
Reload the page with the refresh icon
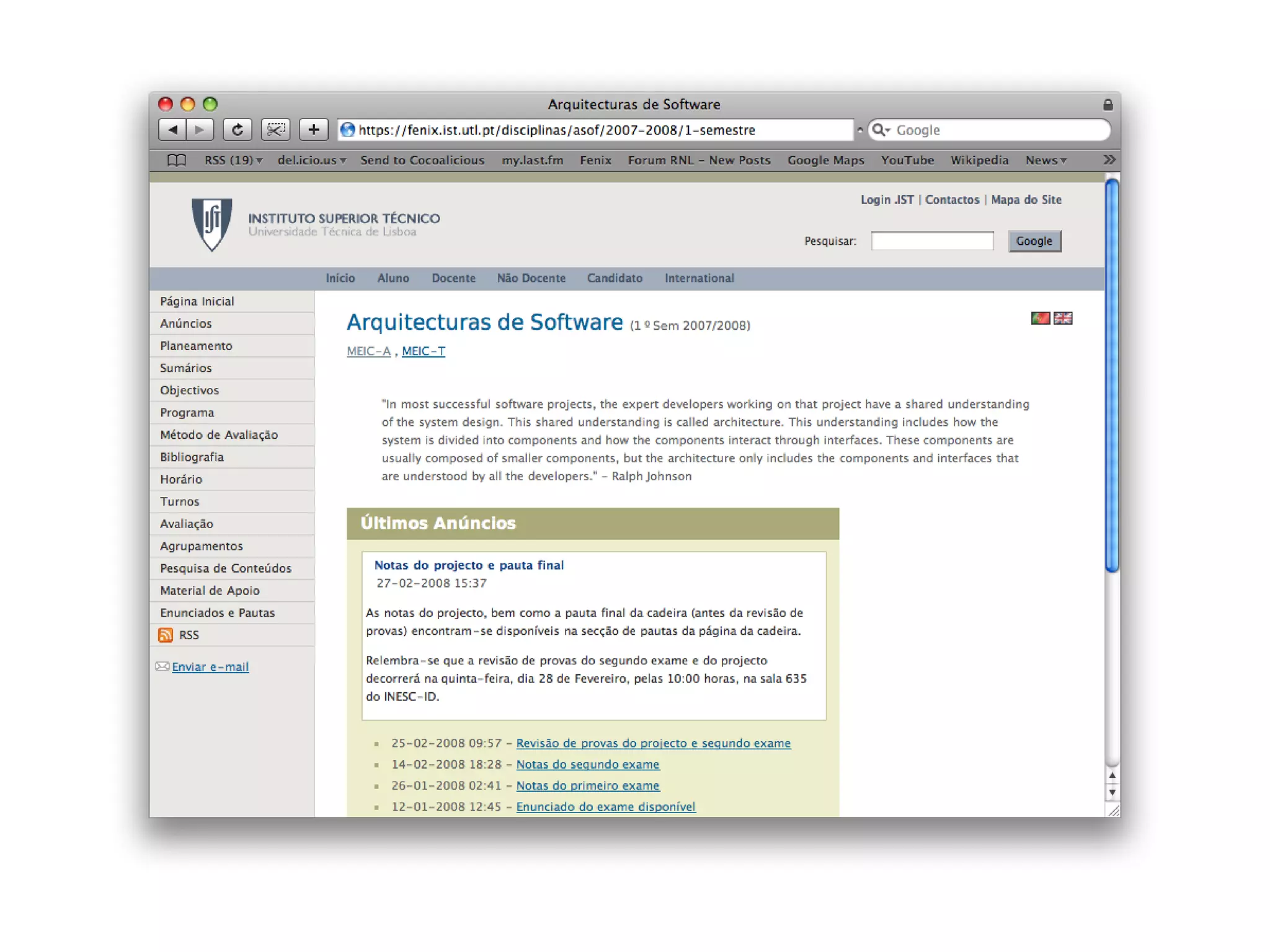pyautogui.click(x=238, y=130)
